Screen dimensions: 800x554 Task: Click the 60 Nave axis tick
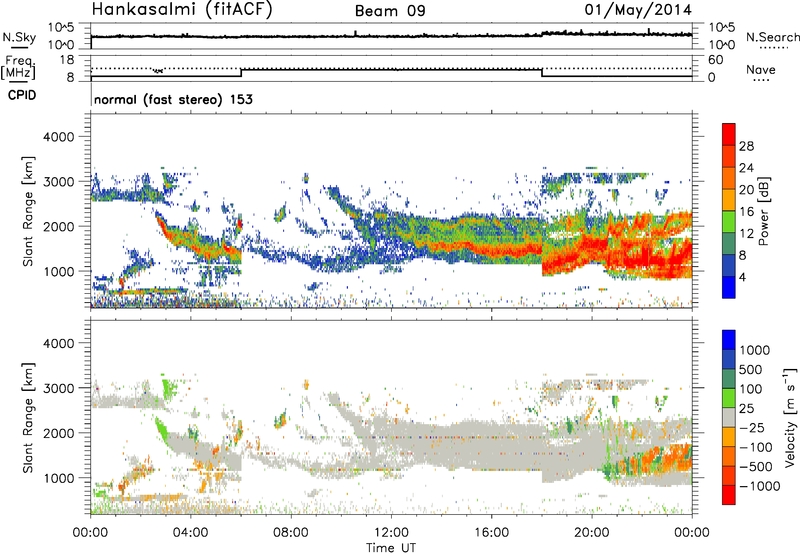[x=715, y=60]
